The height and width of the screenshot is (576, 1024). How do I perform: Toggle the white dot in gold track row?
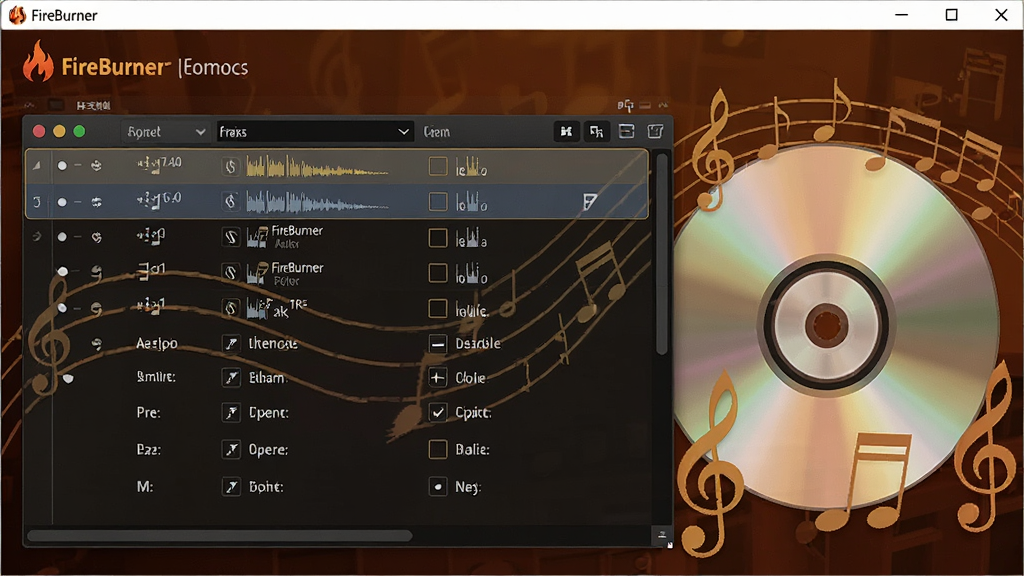(x=62, y=166)
